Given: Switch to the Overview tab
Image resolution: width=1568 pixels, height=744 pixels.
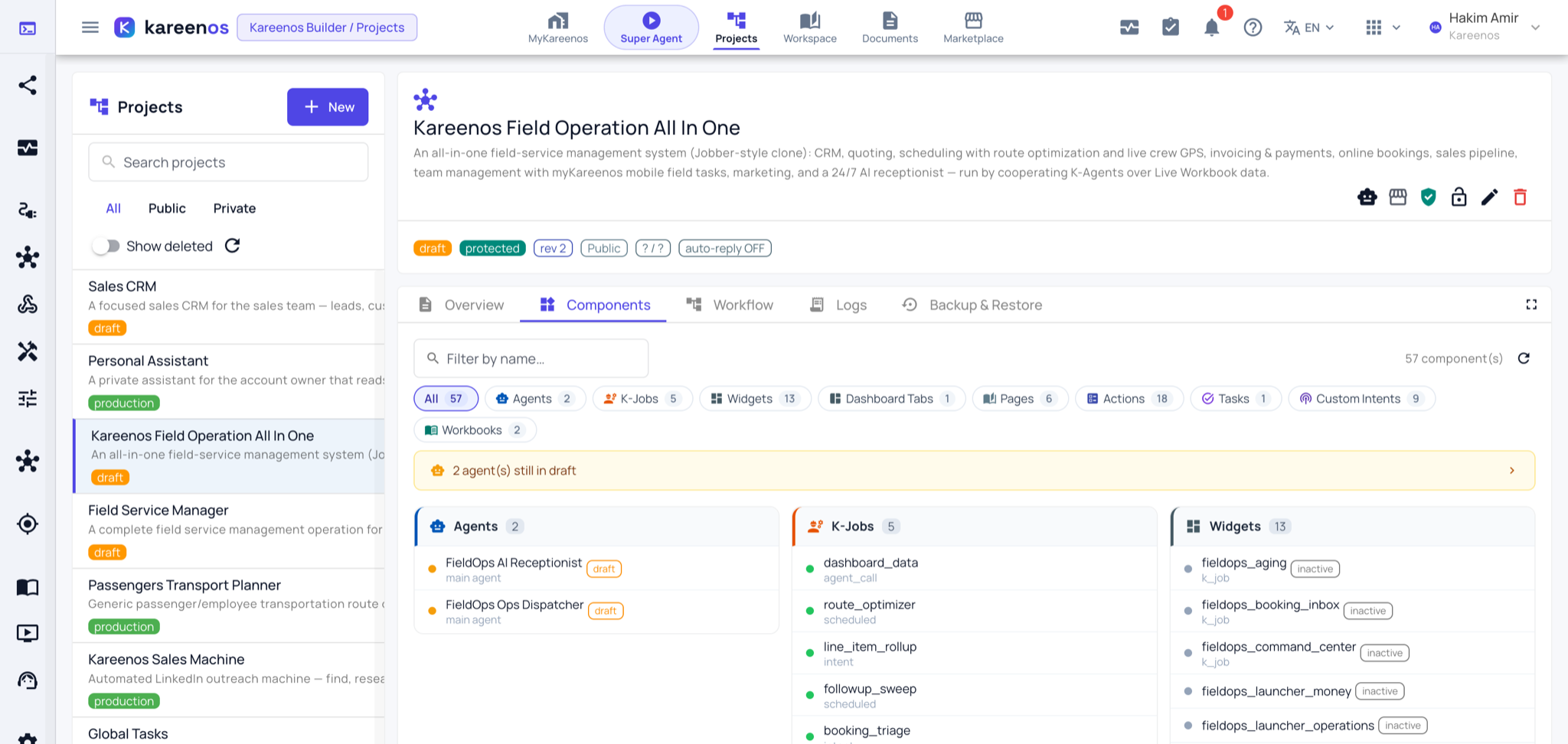Looking at the screenshot, I should 461,305.
